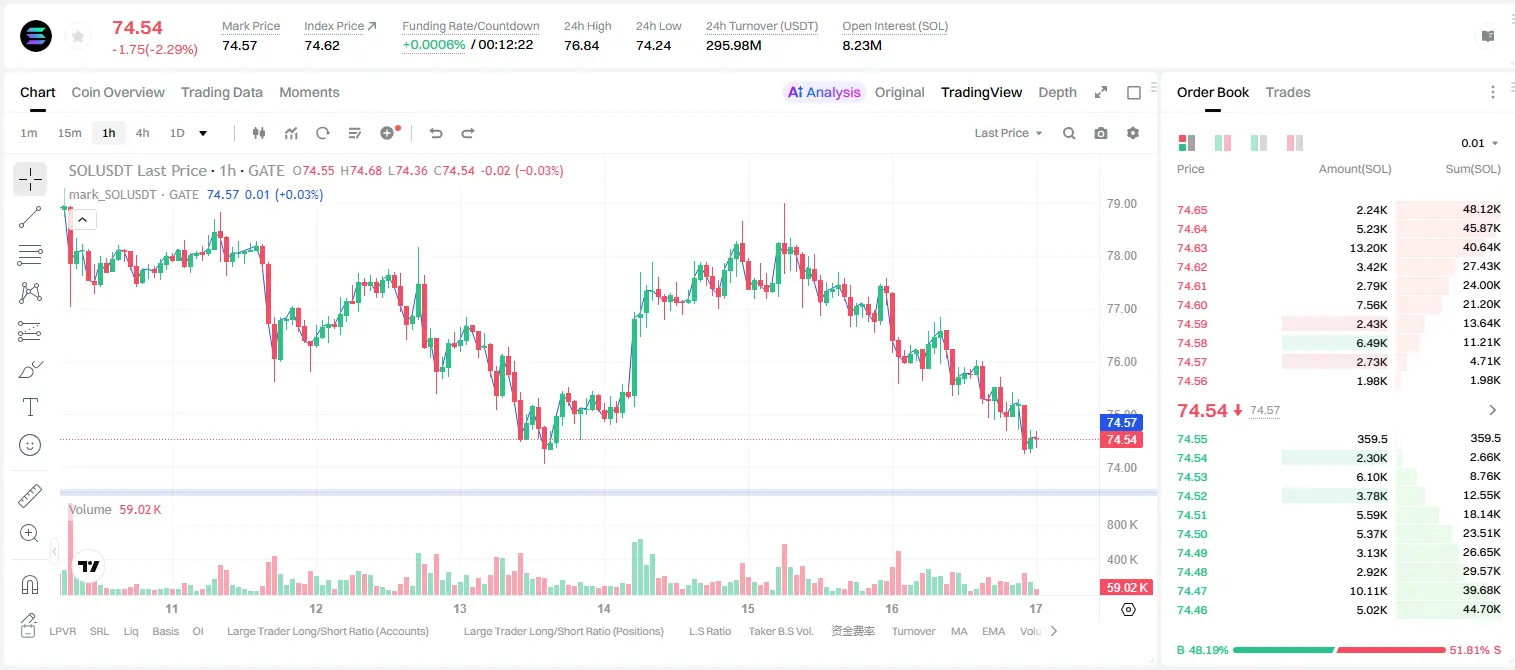The image size is (1515, 670).
Task: Select the 4h timeframe interval
Action: [142, 133]
